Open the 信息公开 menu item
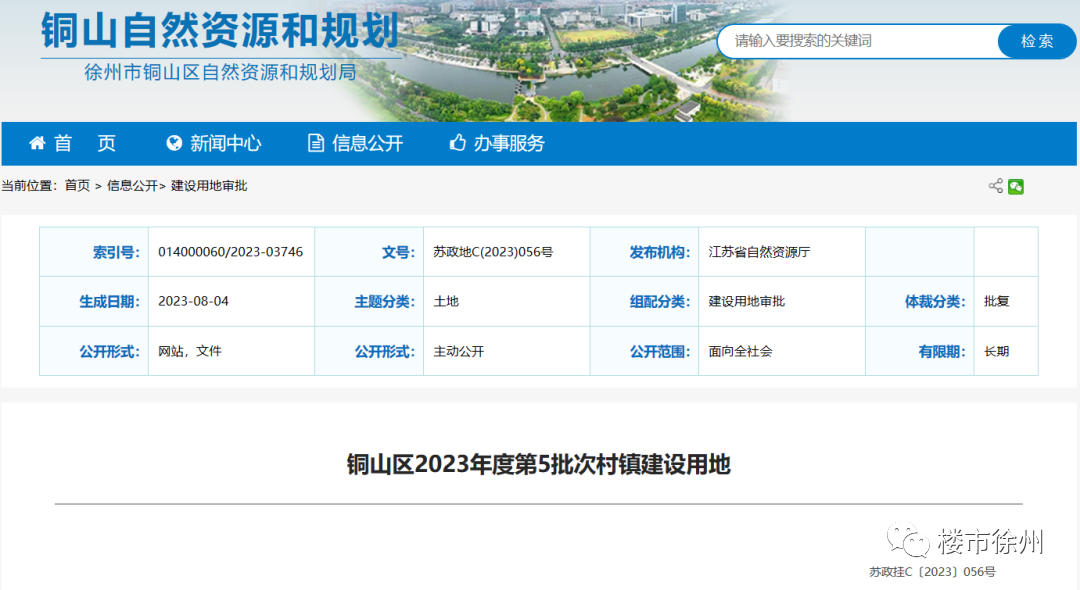Viewport: 1080px width, 590px height. pyautogui.click(x=368, y=143)
